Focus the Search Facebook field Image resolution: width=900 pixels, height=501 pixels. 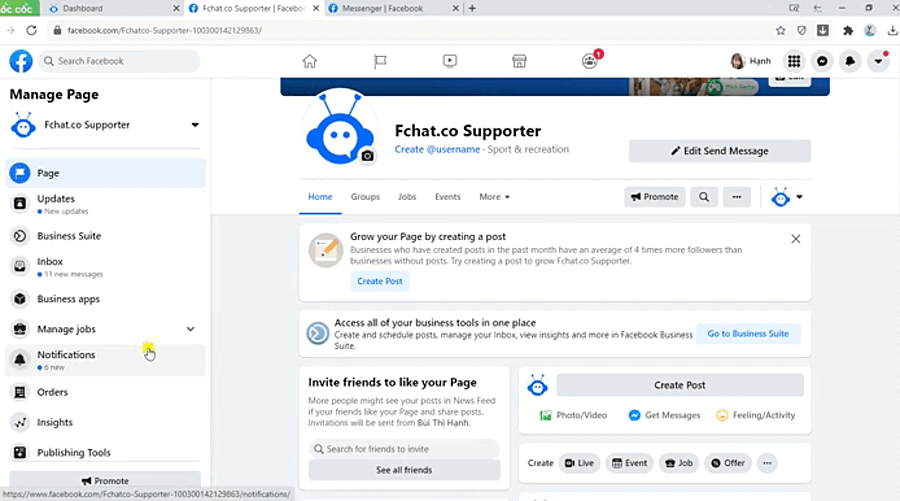pyautogui.click(x=119, y=61)
